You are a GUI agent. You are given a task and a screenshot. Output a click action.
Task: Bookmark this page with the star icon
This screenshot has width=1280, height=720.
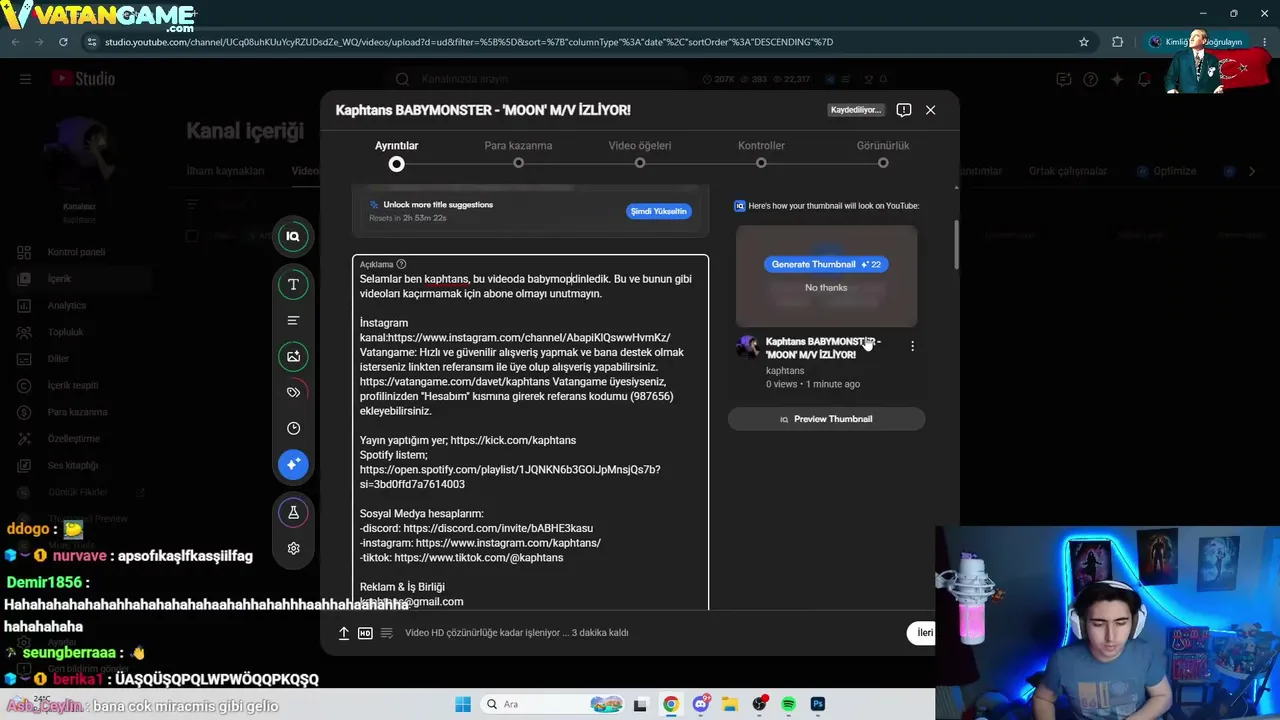[1084, 42]
